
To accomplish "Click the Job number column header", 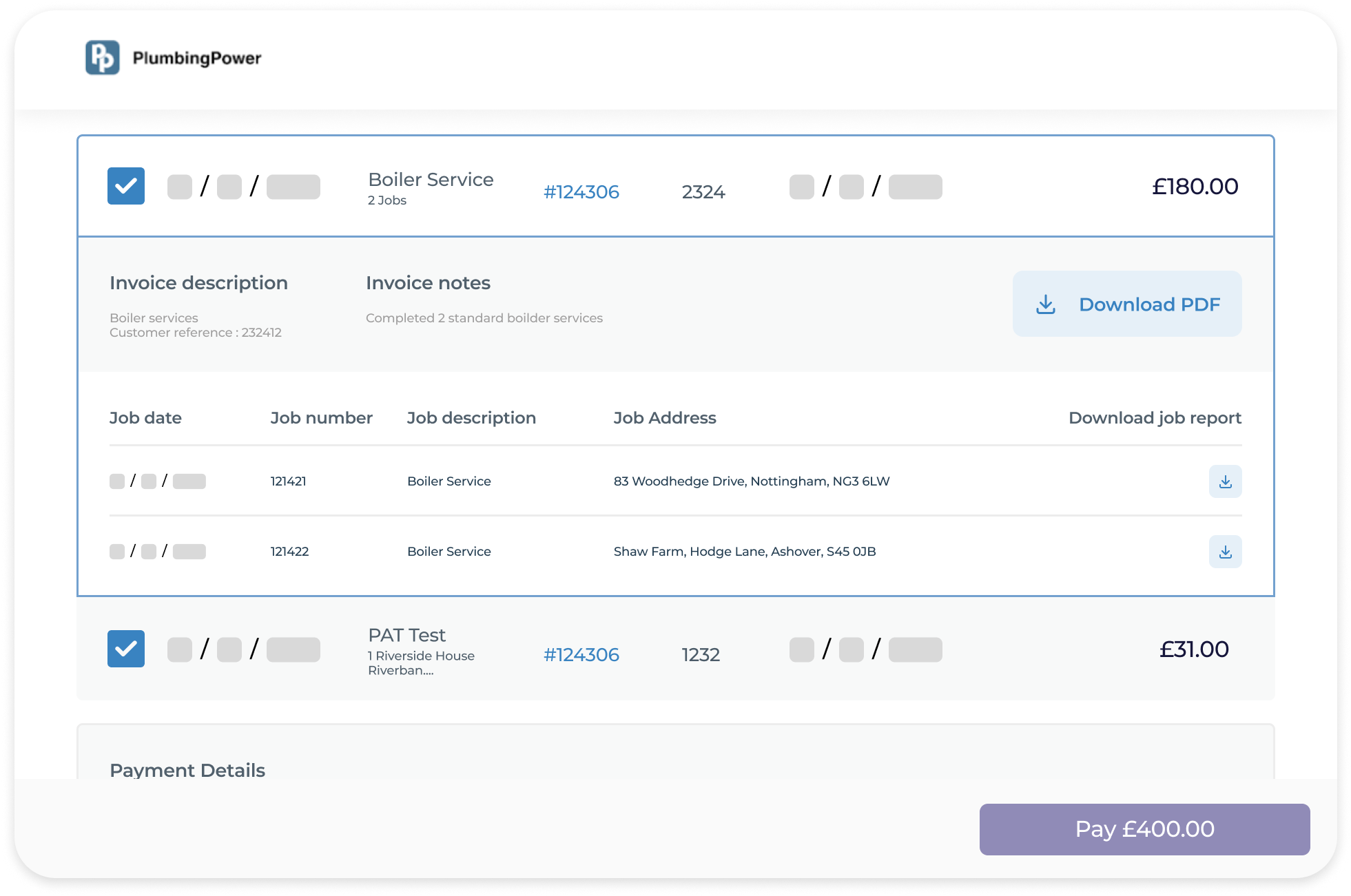I will (x=321, y=418).
